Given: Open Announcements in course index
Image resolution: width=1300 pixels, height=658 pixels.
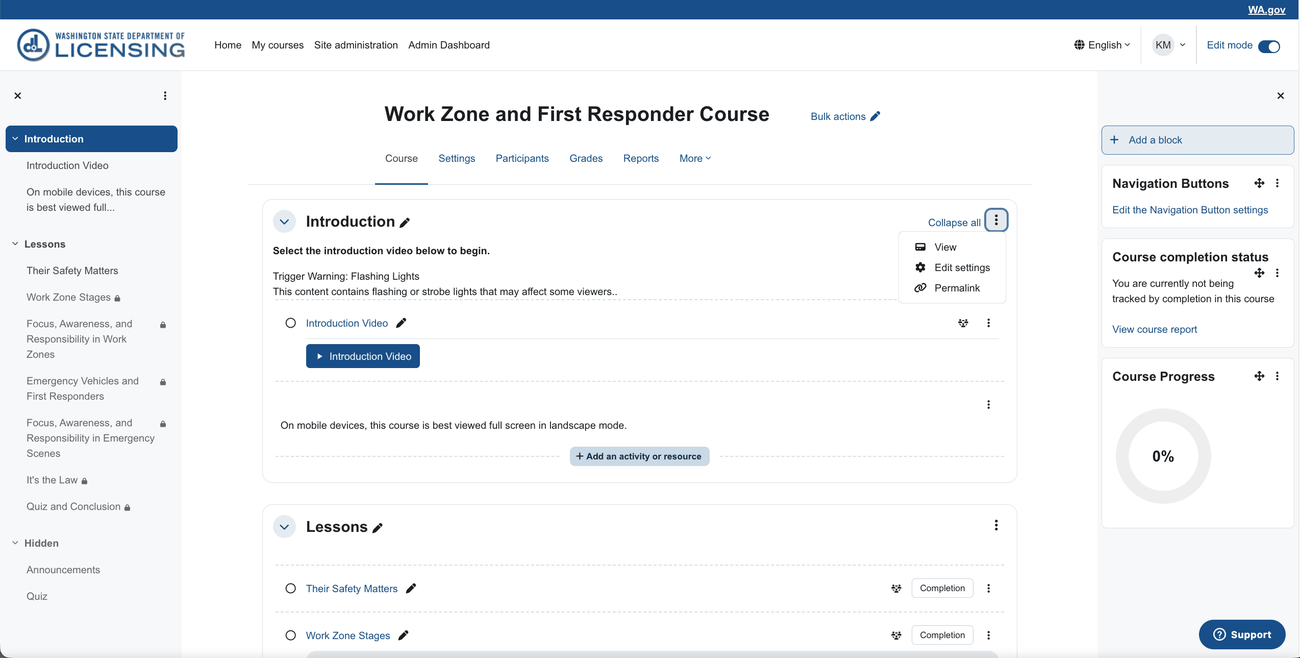Looking at the screenshot, I should 64,570.
